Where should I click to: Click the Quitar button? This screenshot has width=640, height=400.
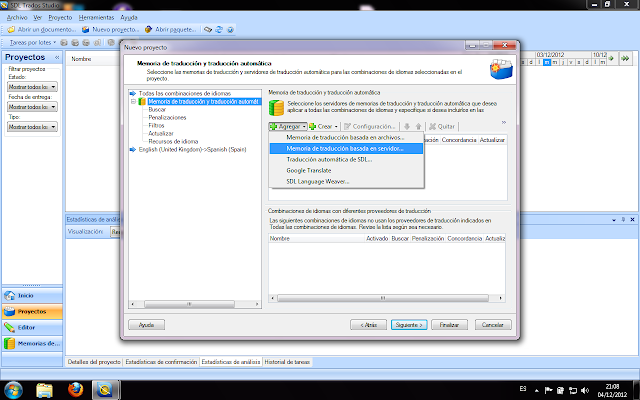point(442,127)
